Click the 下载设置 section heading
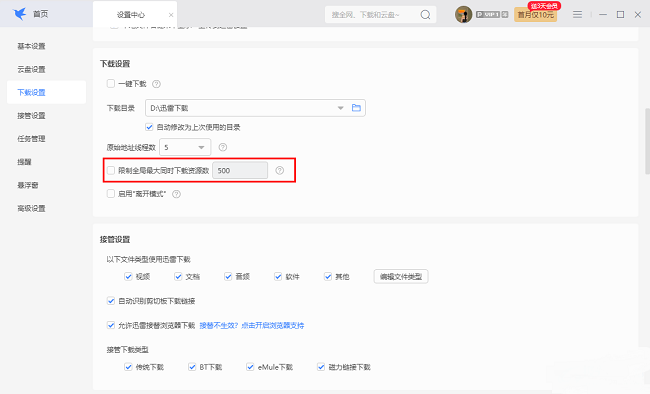Screen dimensions: 650x394 [x=115, y=64]
